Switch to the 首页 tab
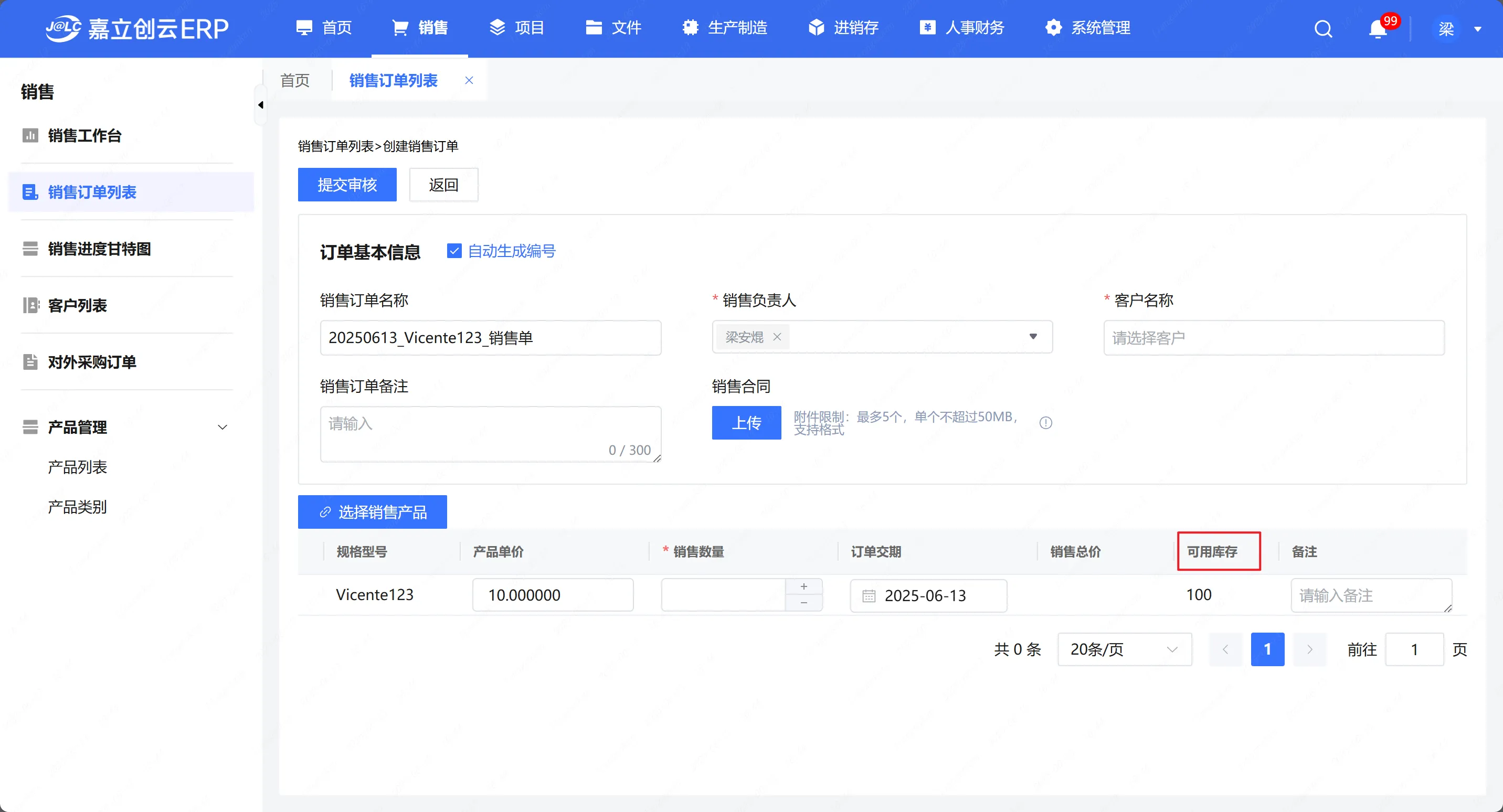The width and height of the screenshot is (1503, 812). pyautogui.click(x=295, y=80)
